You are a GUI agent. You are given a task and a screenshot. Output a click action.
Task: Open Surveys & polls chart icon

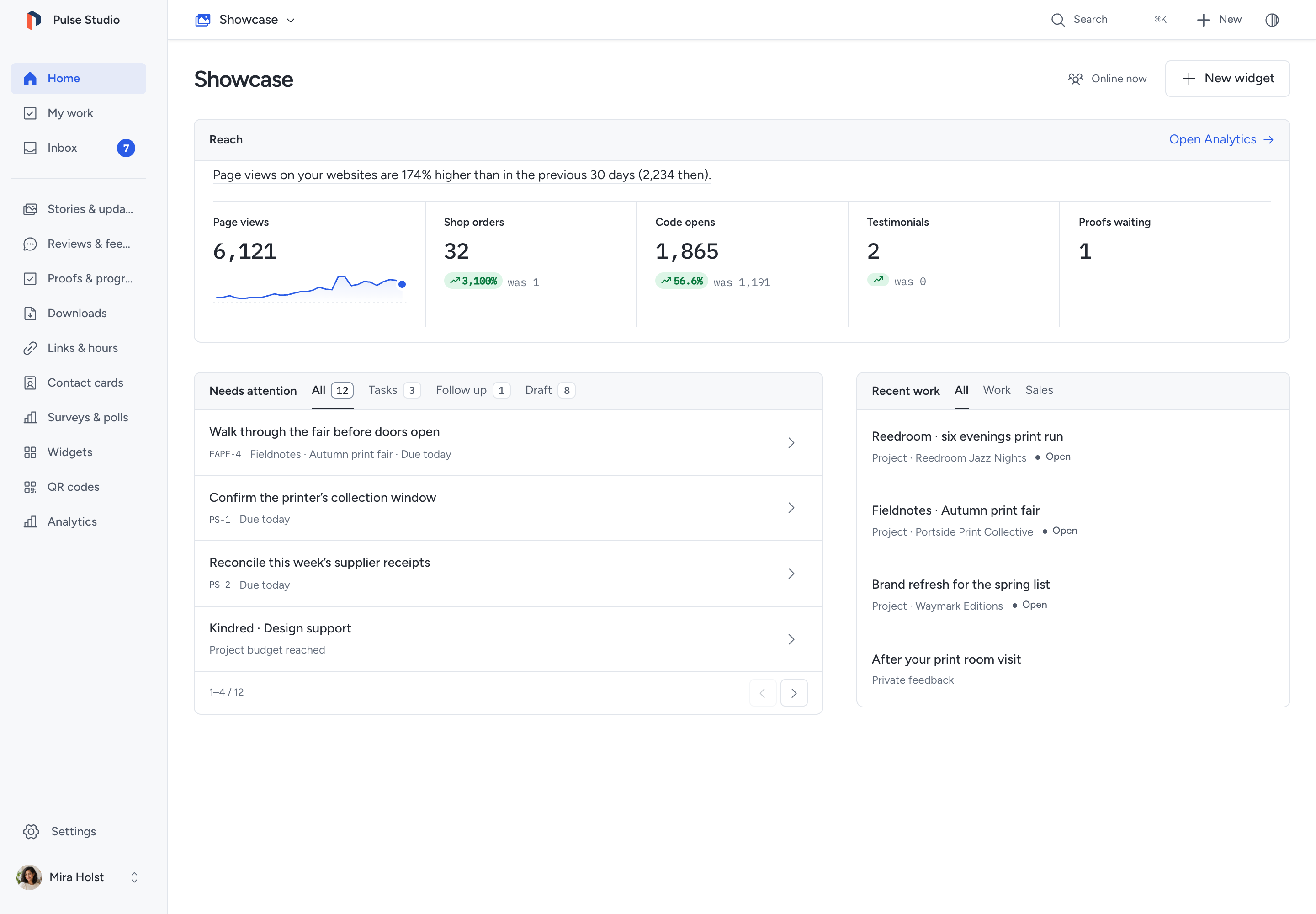(x=30, y=418)
